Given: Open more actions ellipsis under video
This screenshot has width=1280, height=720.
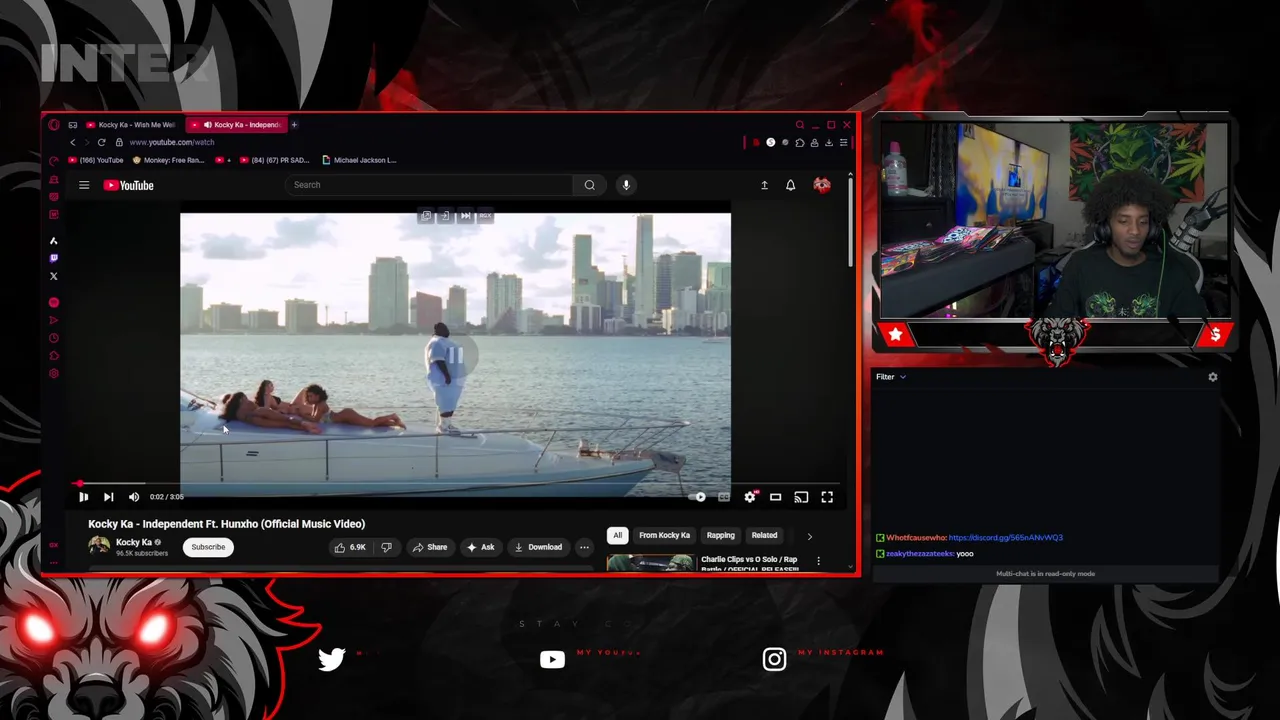Looking at the screenshot, I should 584,547.
